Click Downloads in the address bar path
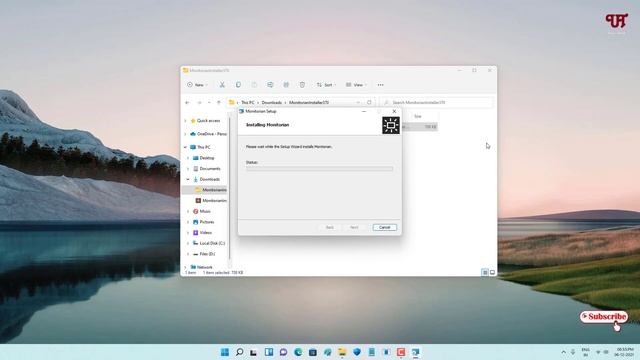This screenshot has height=360, width=640. coord(272,102)
